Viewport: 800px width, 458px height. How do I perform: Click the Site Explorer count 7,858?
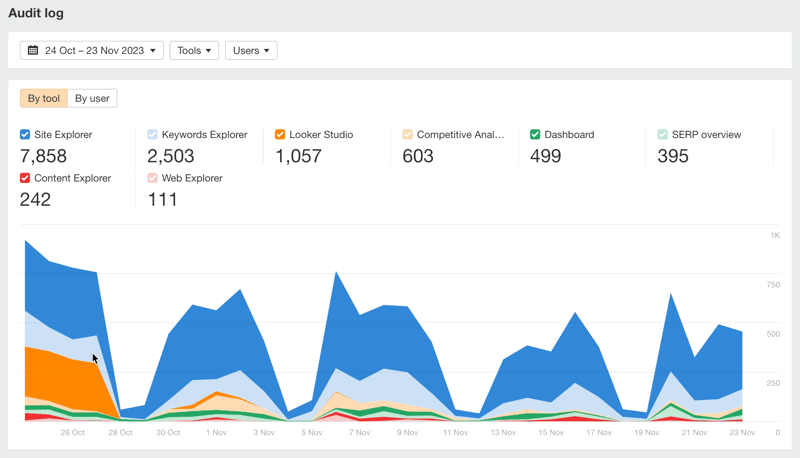coord(44,156)
